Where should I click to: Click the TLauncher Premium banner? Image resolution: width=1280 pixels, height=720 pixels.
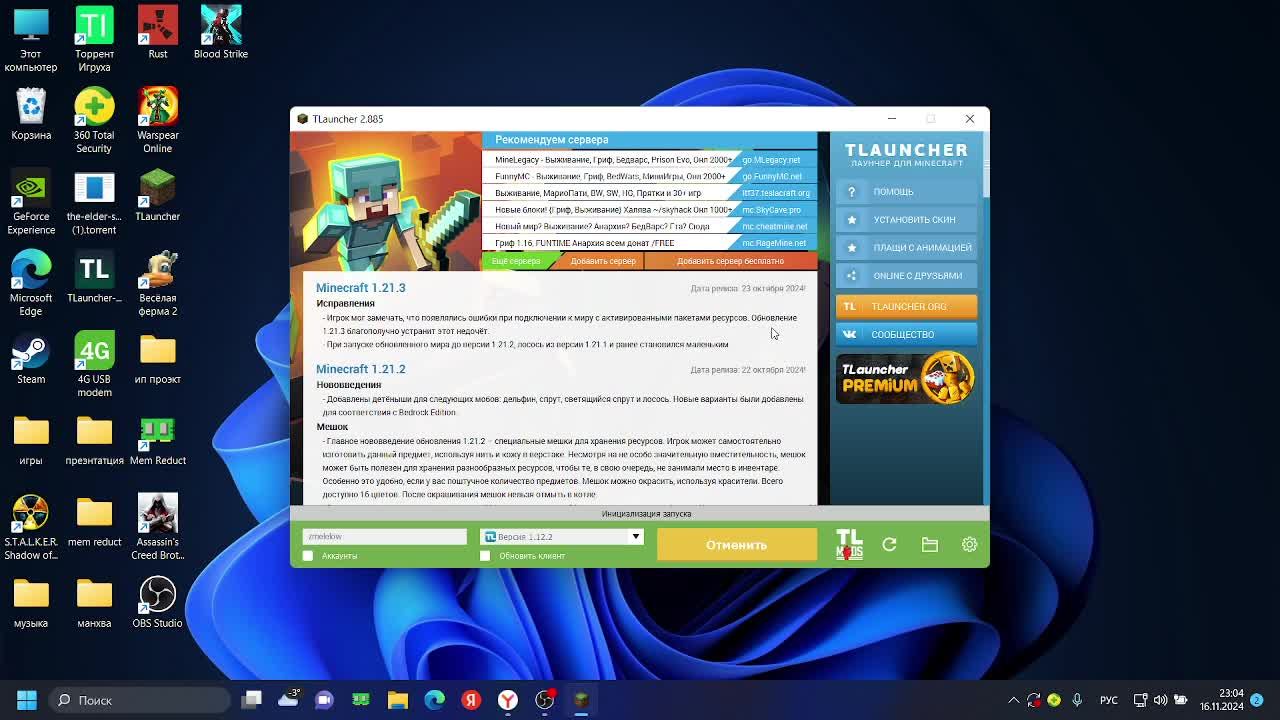[906, 378]
